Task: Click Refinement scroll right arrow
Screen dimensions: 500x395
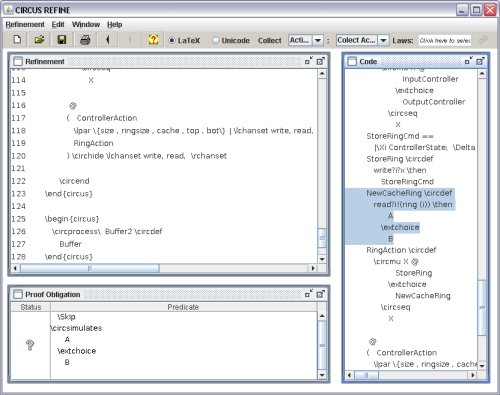Action: click(313, 268)
